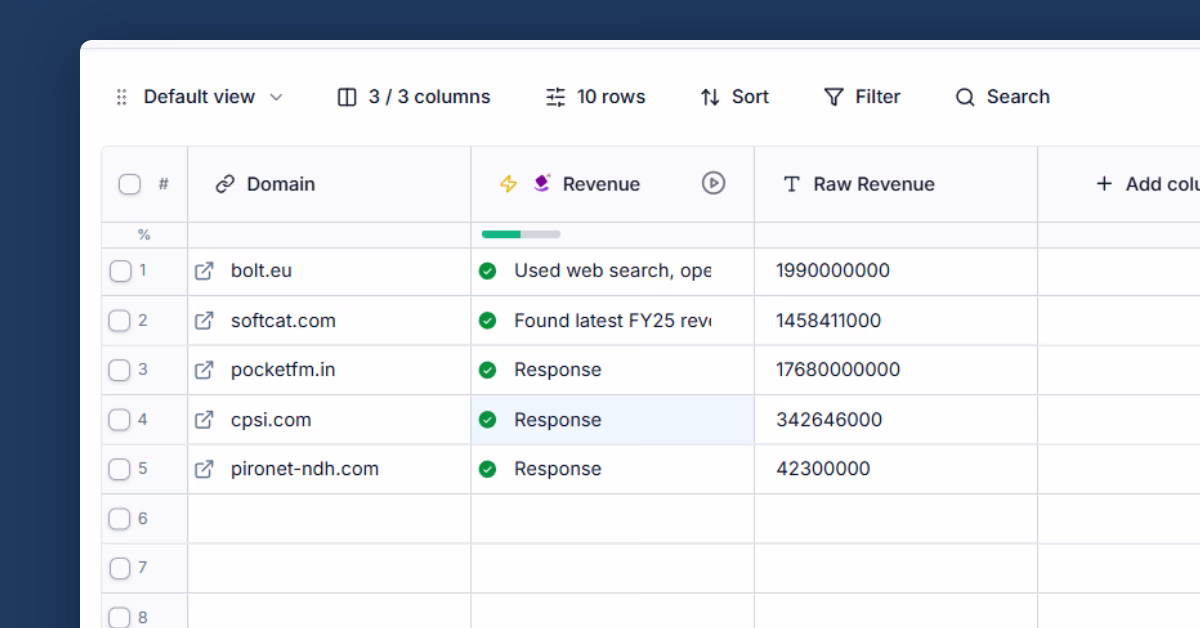Click green status check for bolt.eu row
Image resolution: width=1200 pixels, height=628 pixels.
(488, 271)
